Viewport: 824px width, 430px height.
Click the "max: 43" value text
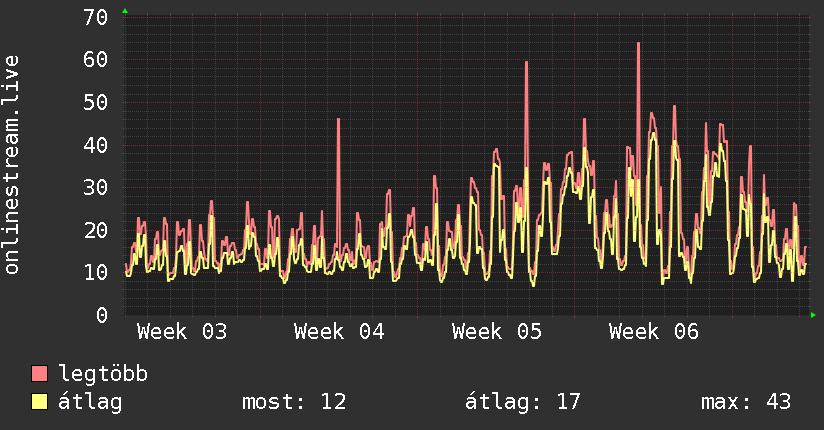746,402
